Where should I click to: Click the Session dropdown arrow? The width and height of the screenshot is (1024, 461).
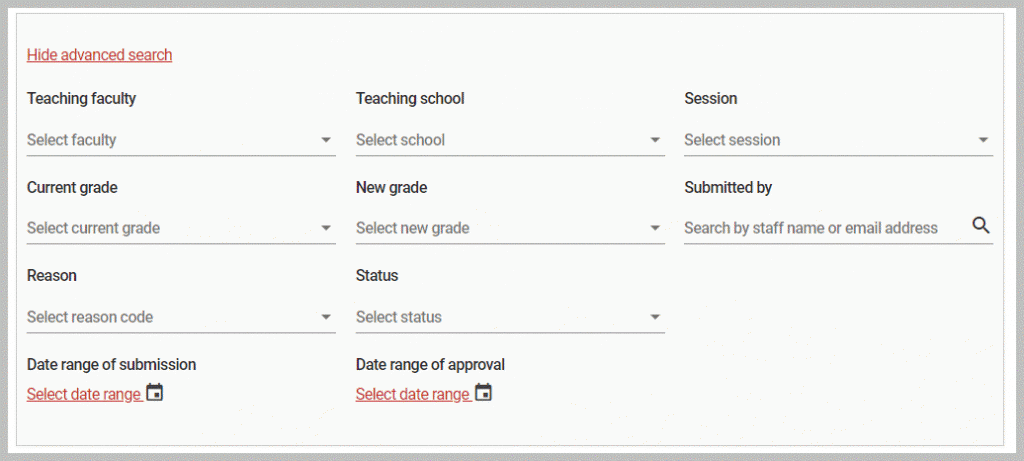coord(984,140)
